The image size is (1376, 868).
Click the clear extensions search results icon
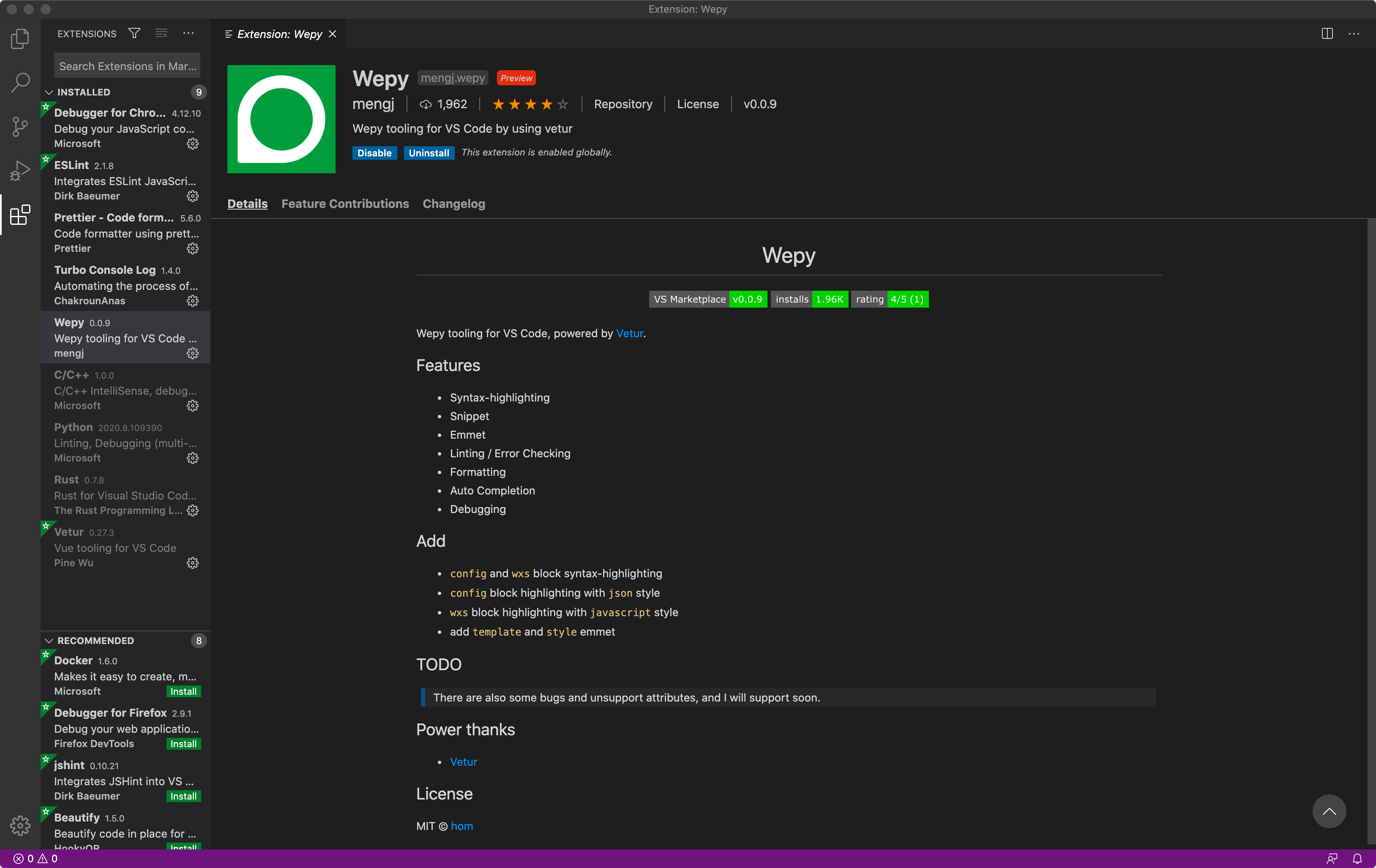click(161, 34)
